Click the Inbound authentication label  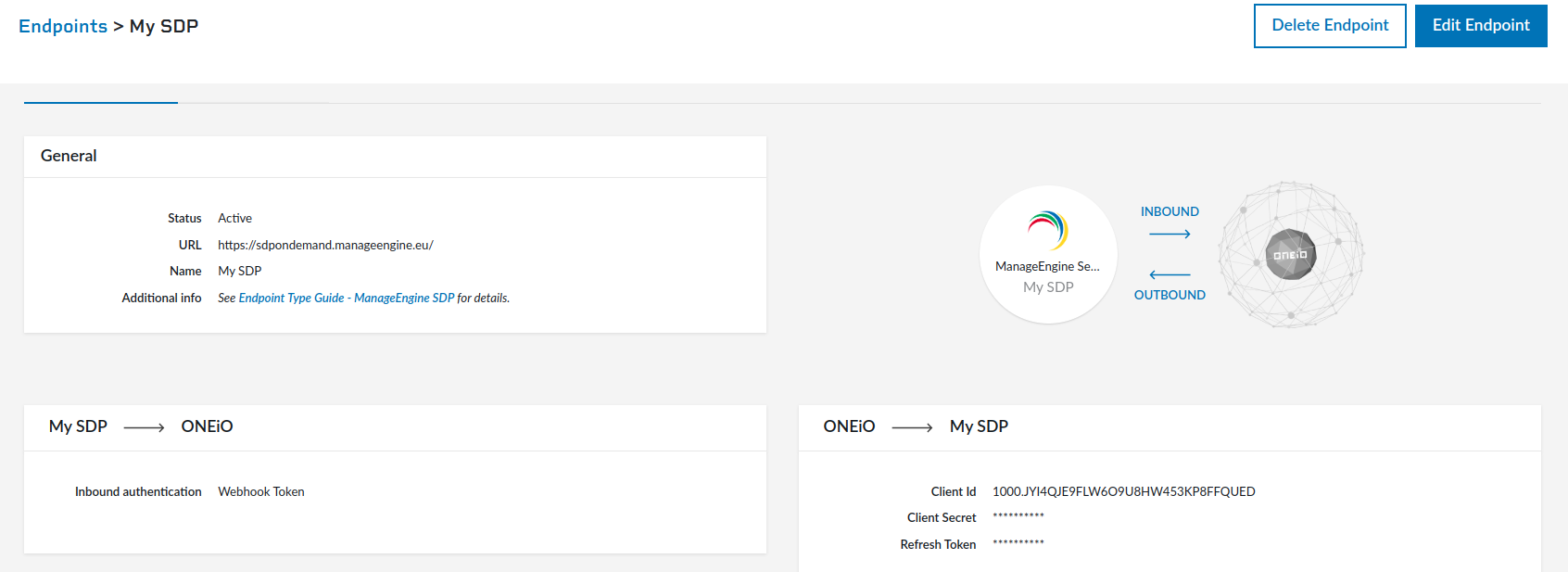(x=138, y=491)
